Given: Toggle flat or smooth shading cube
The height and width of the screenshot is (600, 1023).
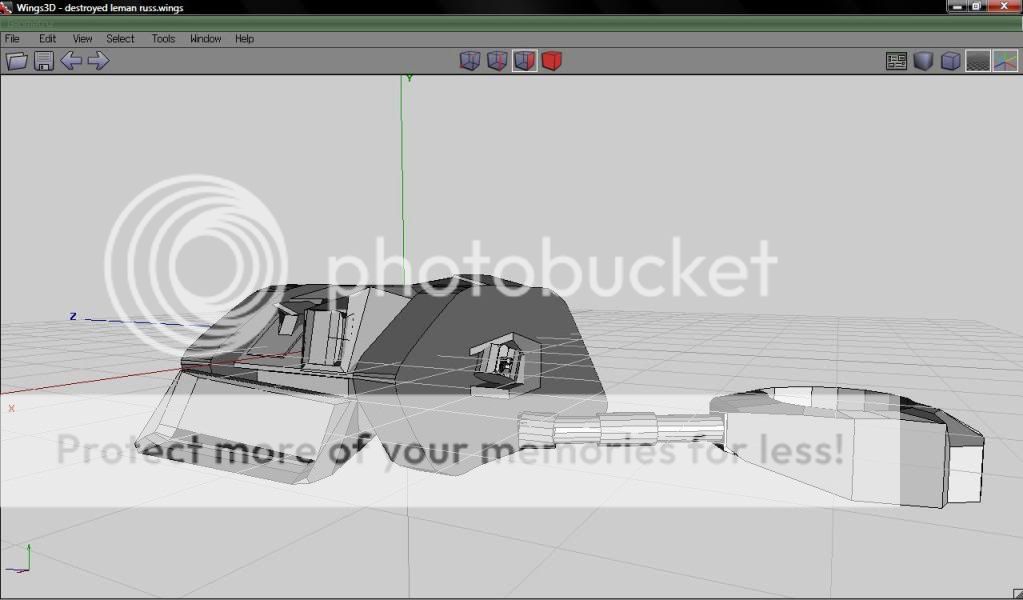Looking at the screenshot, I should point(923,61).
